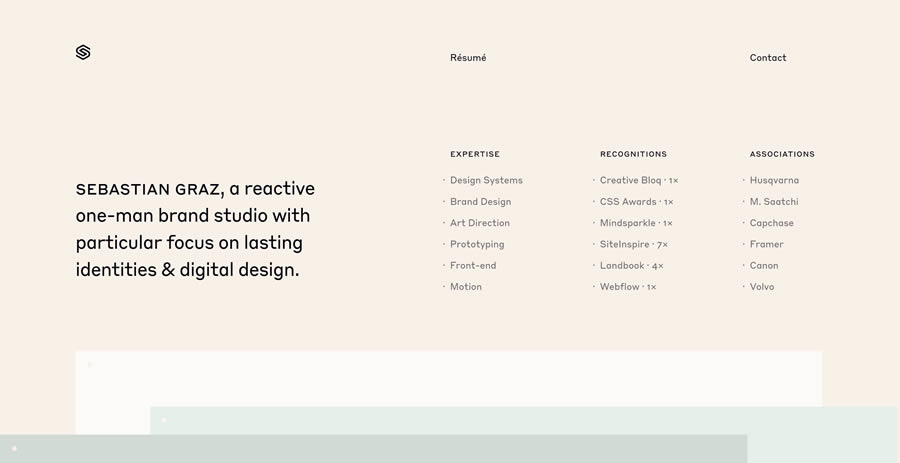This screenshot has width=900, height=463.
Task: Click Motion in the expertise list
Action: pos(466,287)
